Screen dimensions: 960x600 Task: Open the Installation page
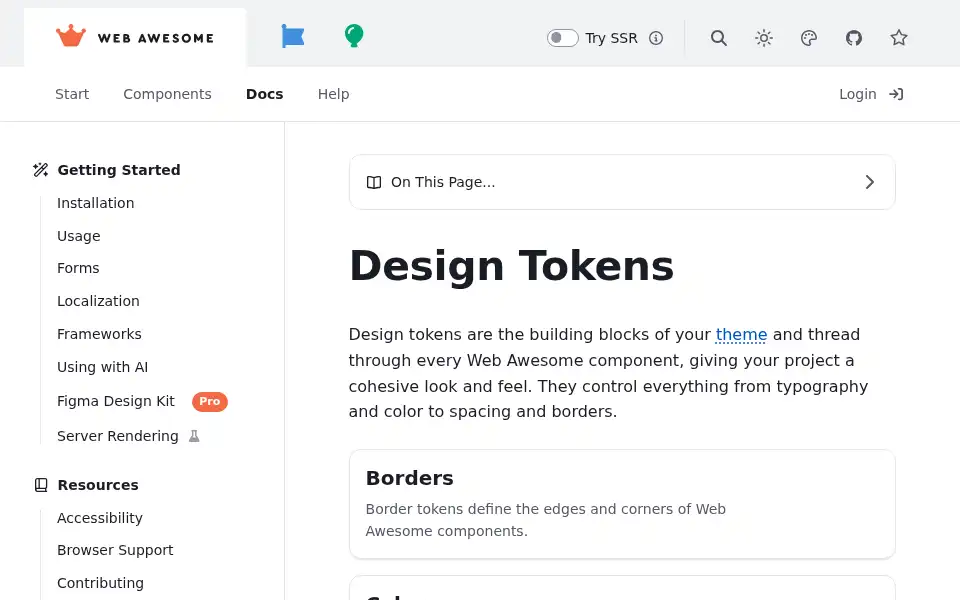(96, 203)
